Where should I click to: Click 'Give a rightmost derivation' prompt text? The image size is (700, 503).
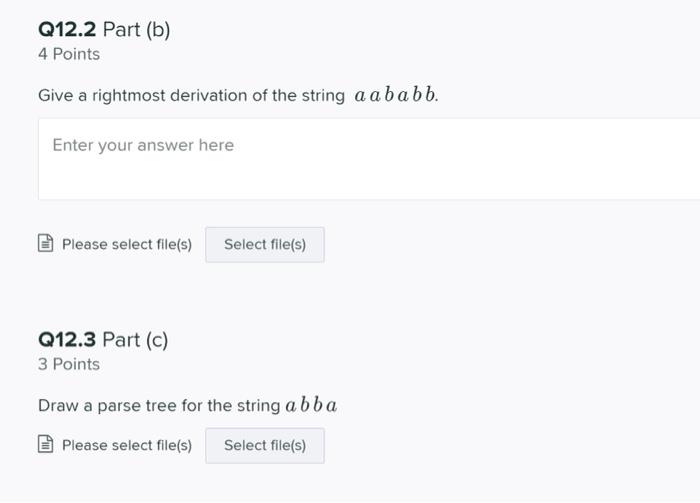pyautogui.click(x=191, y=96)
